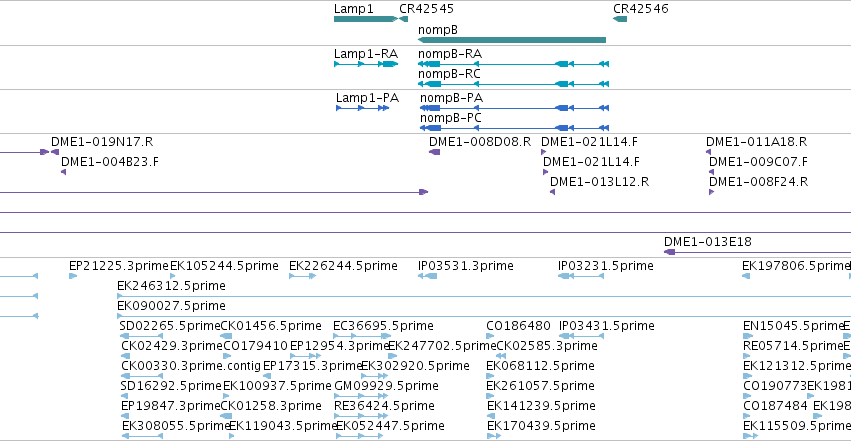
Task: Open the nompB-RA transcript
Action: click(x=513, y=64)
